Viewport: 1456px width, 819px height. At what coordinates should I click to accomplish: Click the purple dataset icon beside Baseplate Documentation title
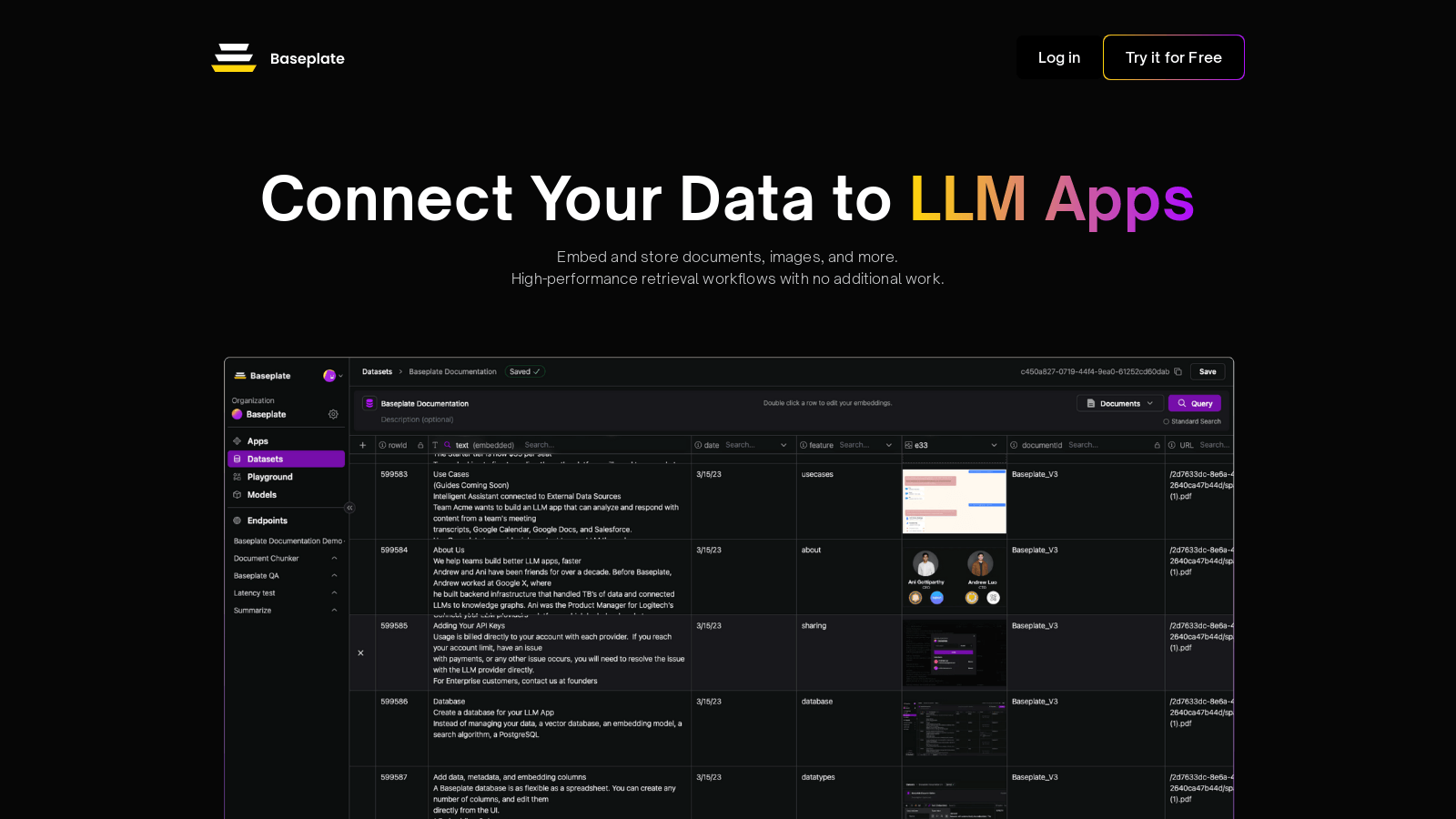coord(369,403)
